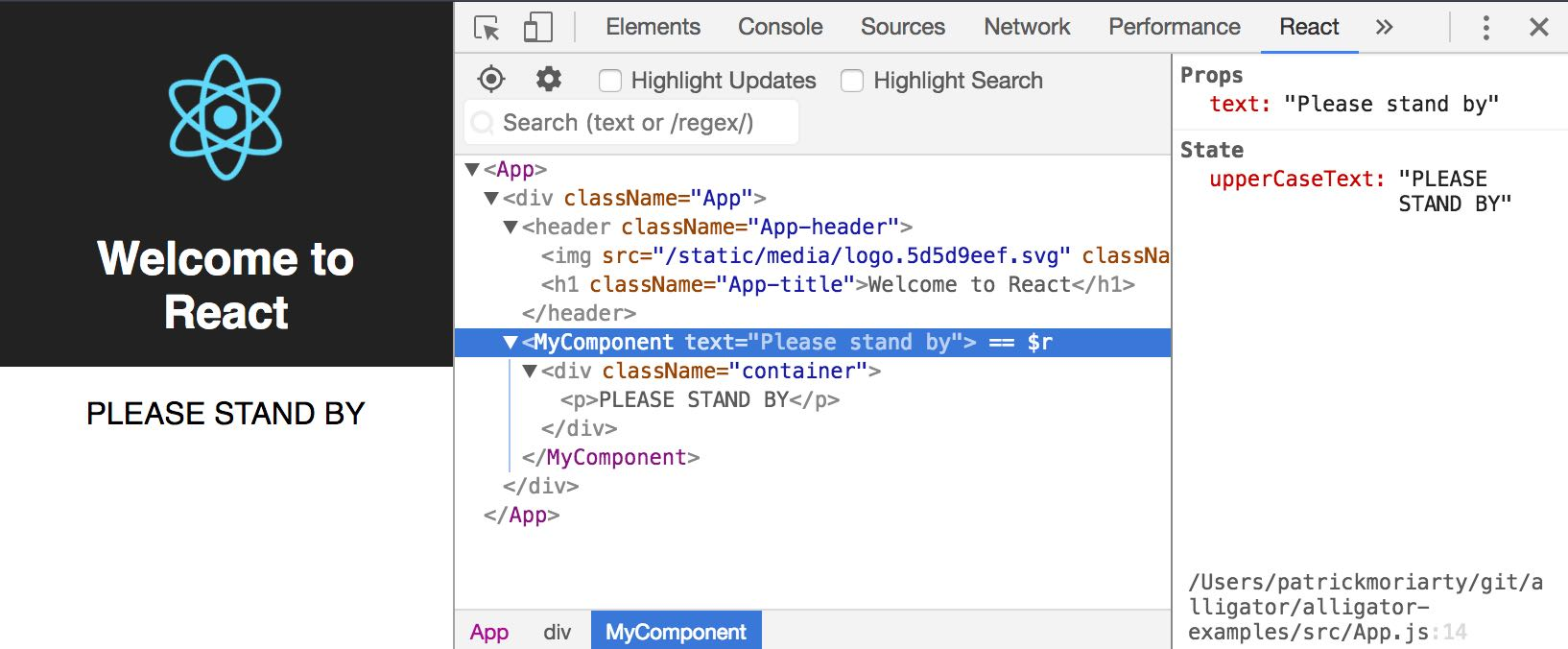1568x649 pixels.
Task: Switch to the Console tab
Action: click(x=780, y=27)
